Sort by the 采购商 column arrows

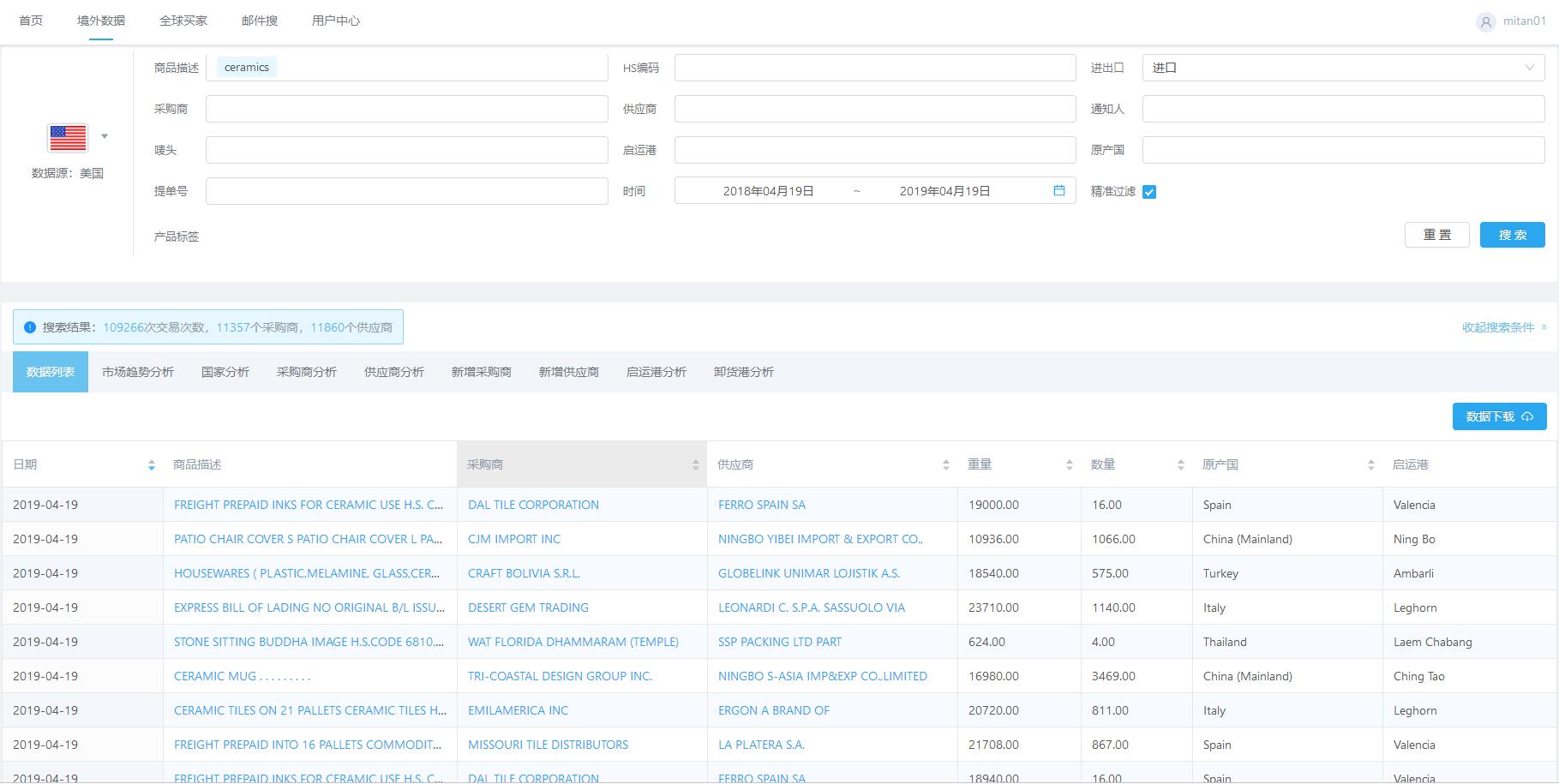(695, 465)
